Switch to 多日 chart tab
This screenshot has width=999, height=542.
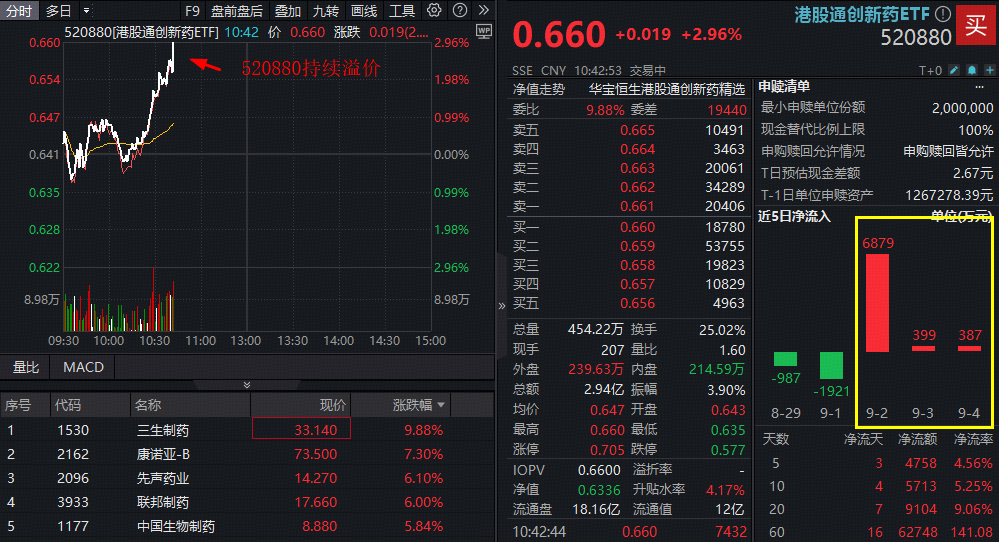[x=59, y=11]
